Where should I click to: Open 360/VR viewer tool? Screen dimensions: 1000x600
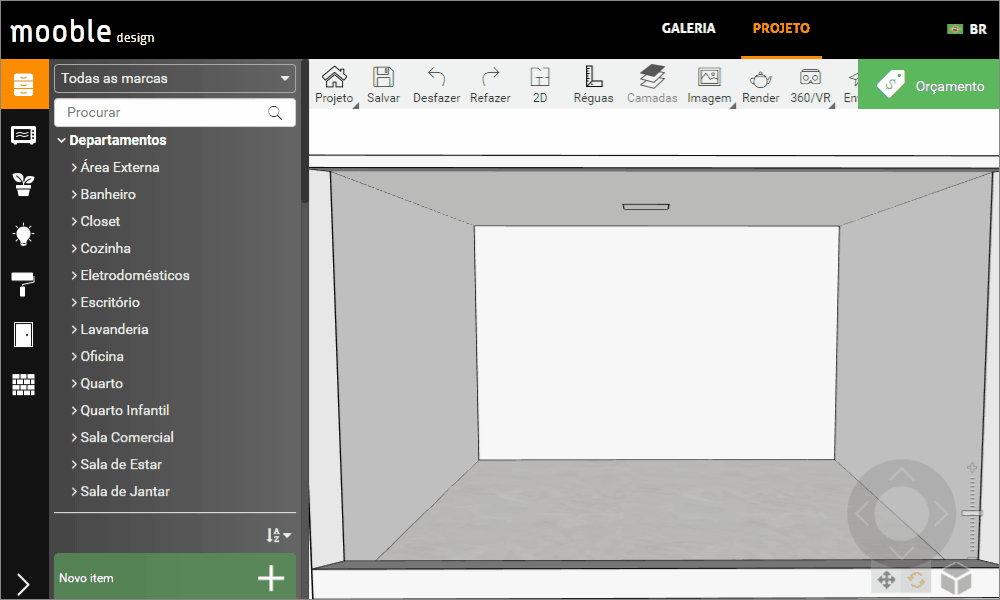click(811, 85)
